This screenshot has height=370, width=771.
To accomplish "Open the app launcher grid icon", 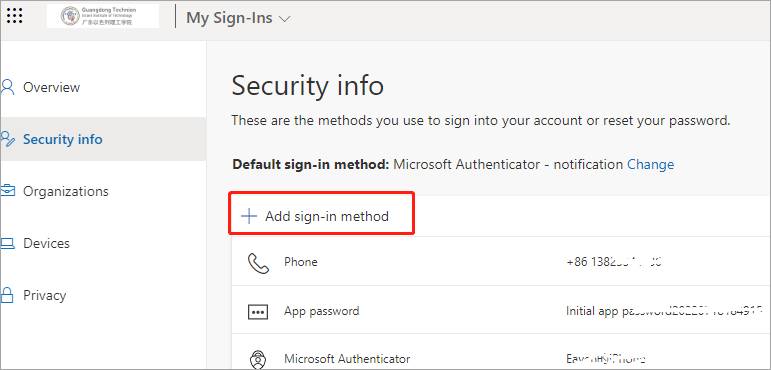I will pos(15,16).
